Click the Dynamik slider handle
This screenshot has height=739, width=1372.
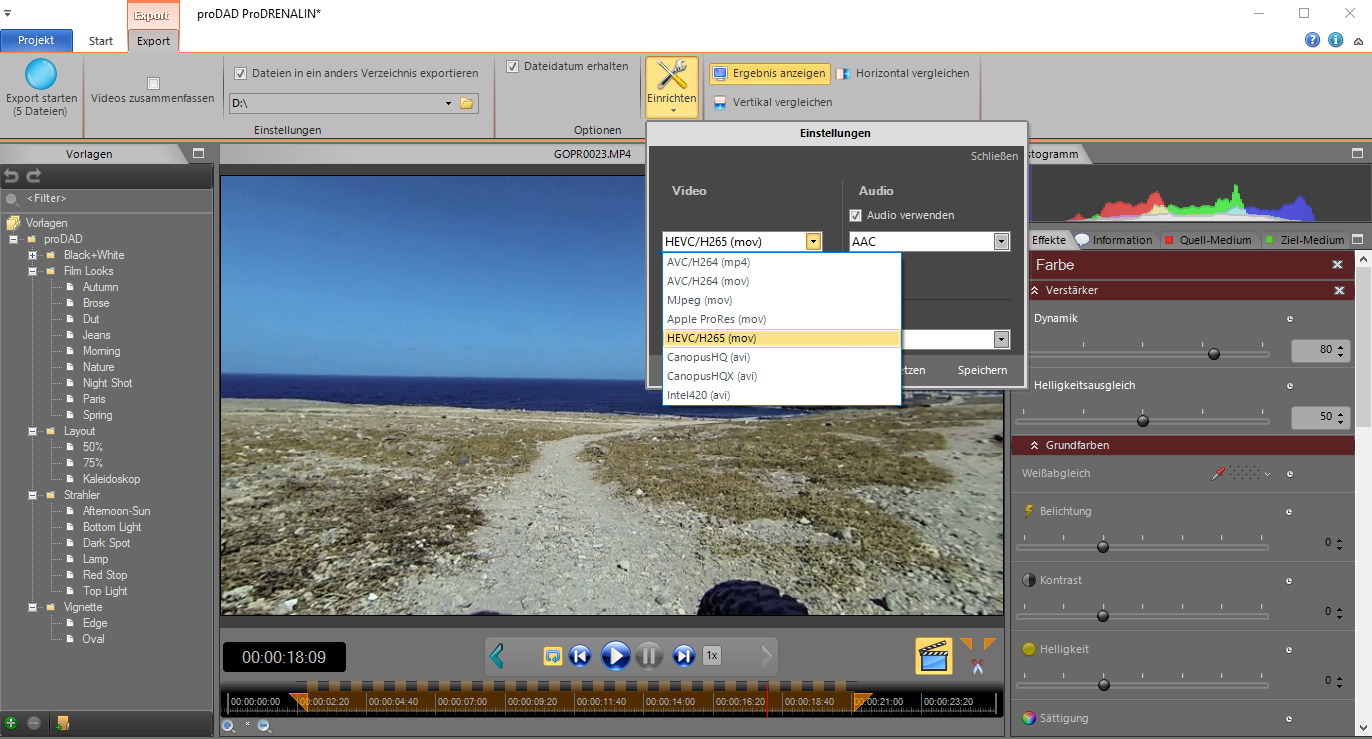coord(1214,353)
